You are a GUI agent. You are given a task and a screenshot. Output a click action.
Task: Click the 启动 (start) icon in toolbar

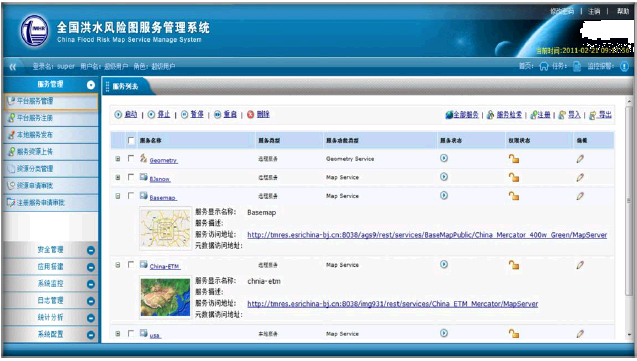click(x=118, y=115)
